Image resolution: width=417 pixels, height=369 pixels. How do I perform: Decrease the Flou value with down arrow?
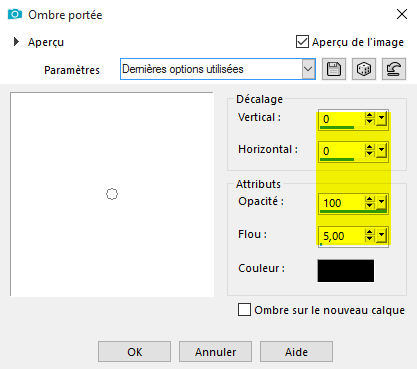click(x=369, y=238)
